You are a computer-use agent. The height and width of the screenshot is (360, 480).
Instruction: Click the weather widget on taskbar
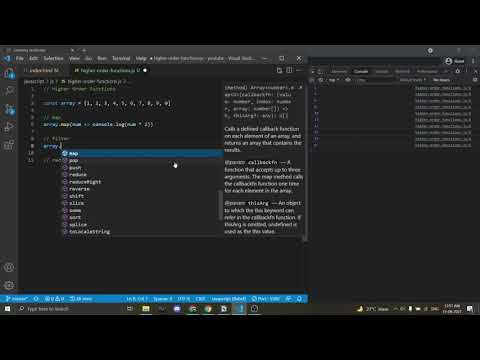(372, 309)
